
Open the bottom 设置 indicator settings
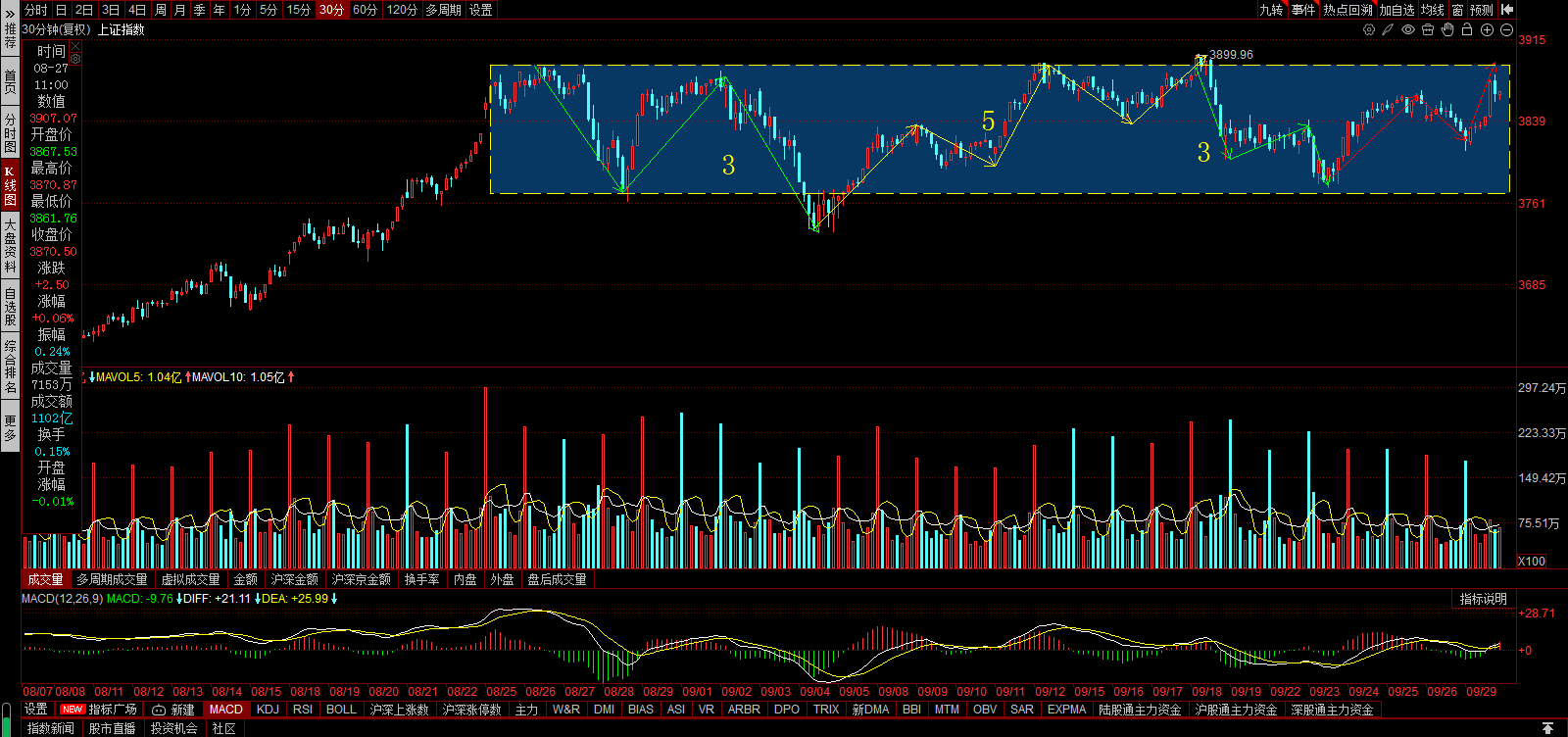tap(36, 710)
